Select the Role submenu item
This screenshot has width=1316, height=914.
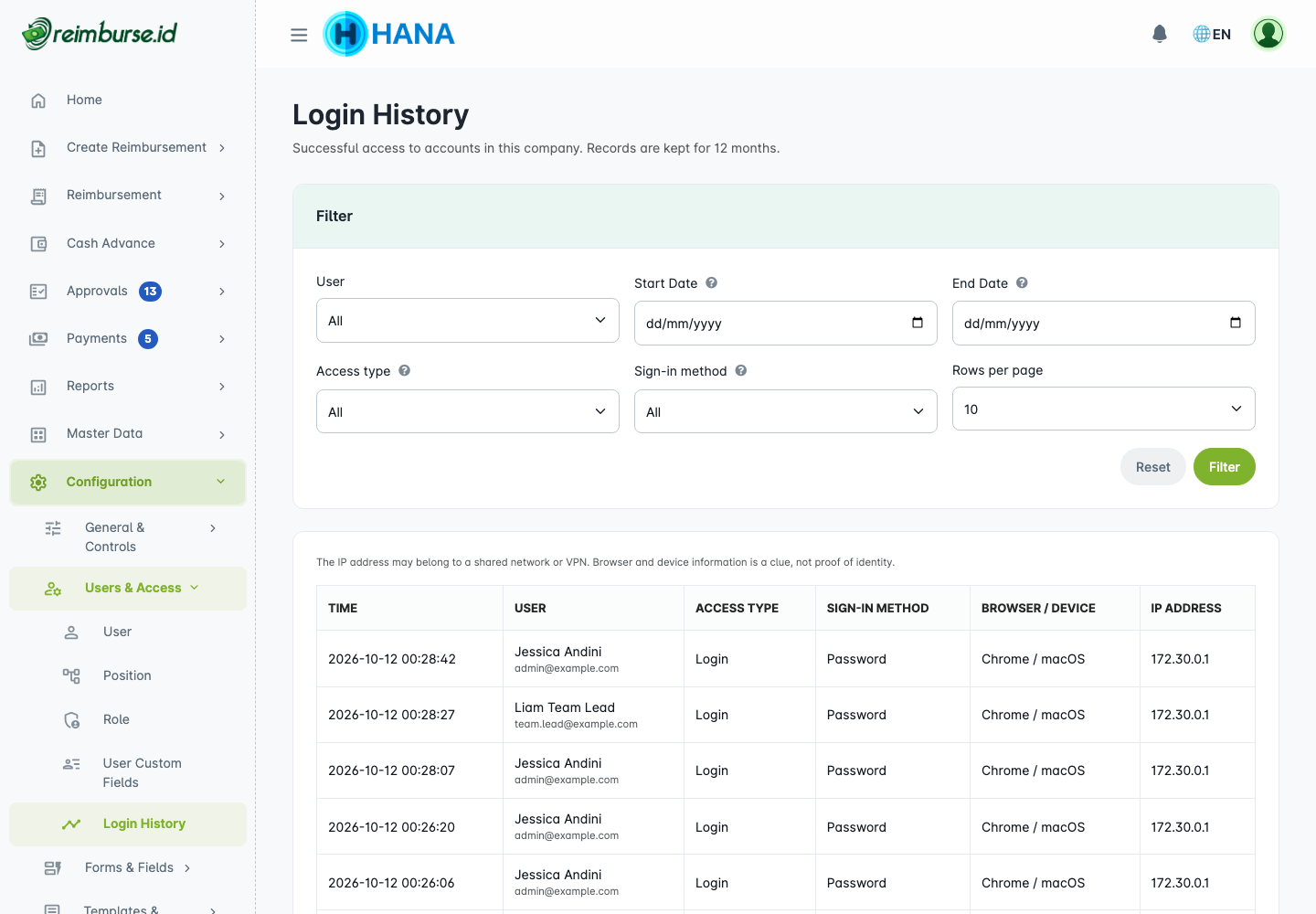click(128, 719)
